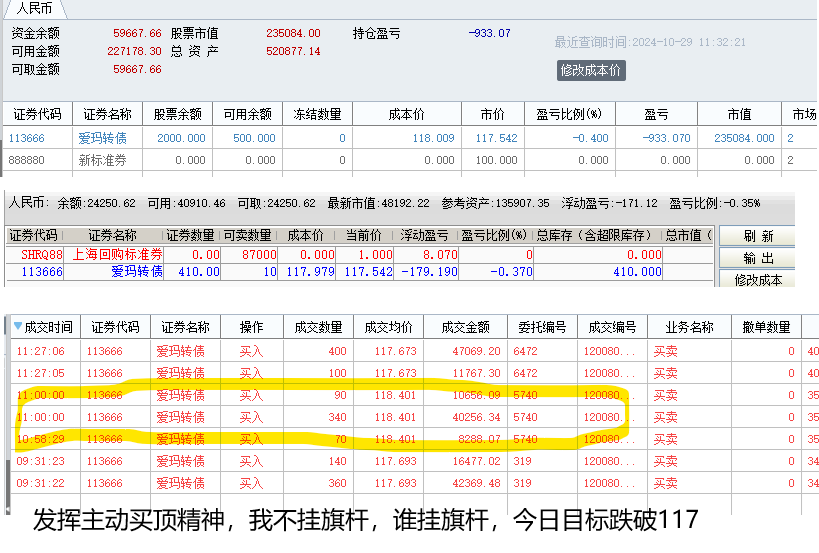Select the 11:27:06 trade record row

(400, 351)
